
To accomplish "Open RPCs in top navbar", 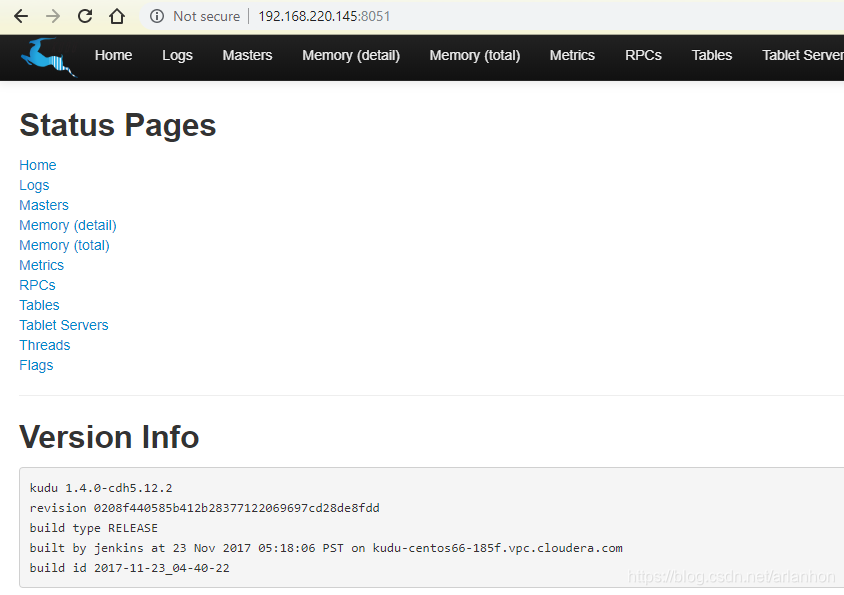I will [x=643, y=55].
